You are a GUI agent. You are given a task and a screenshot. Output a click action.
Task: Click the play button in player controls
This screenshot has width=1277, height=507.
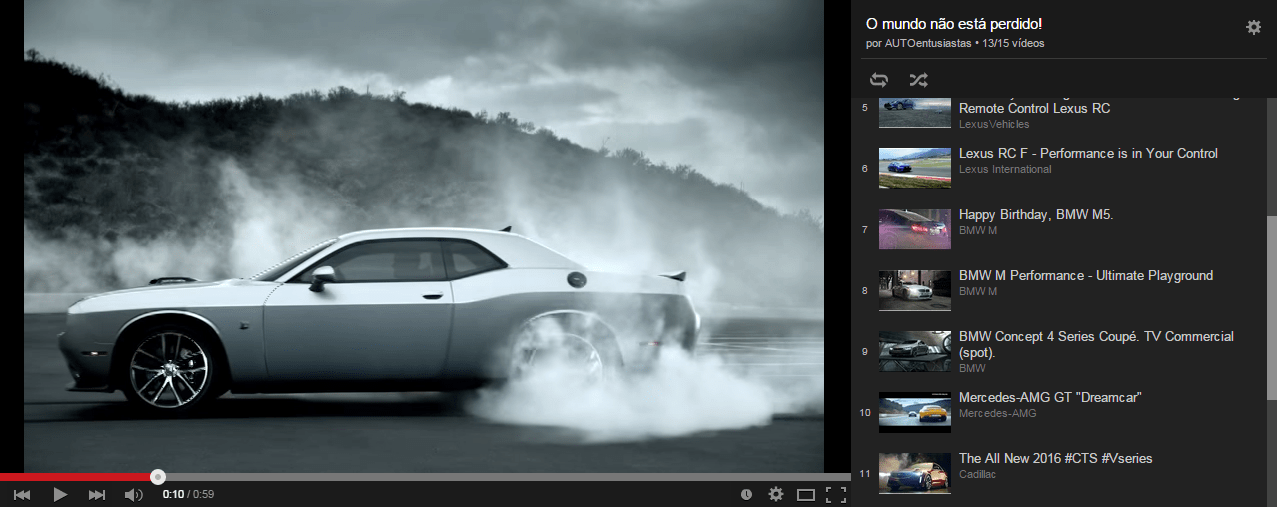tap(60, 494)
